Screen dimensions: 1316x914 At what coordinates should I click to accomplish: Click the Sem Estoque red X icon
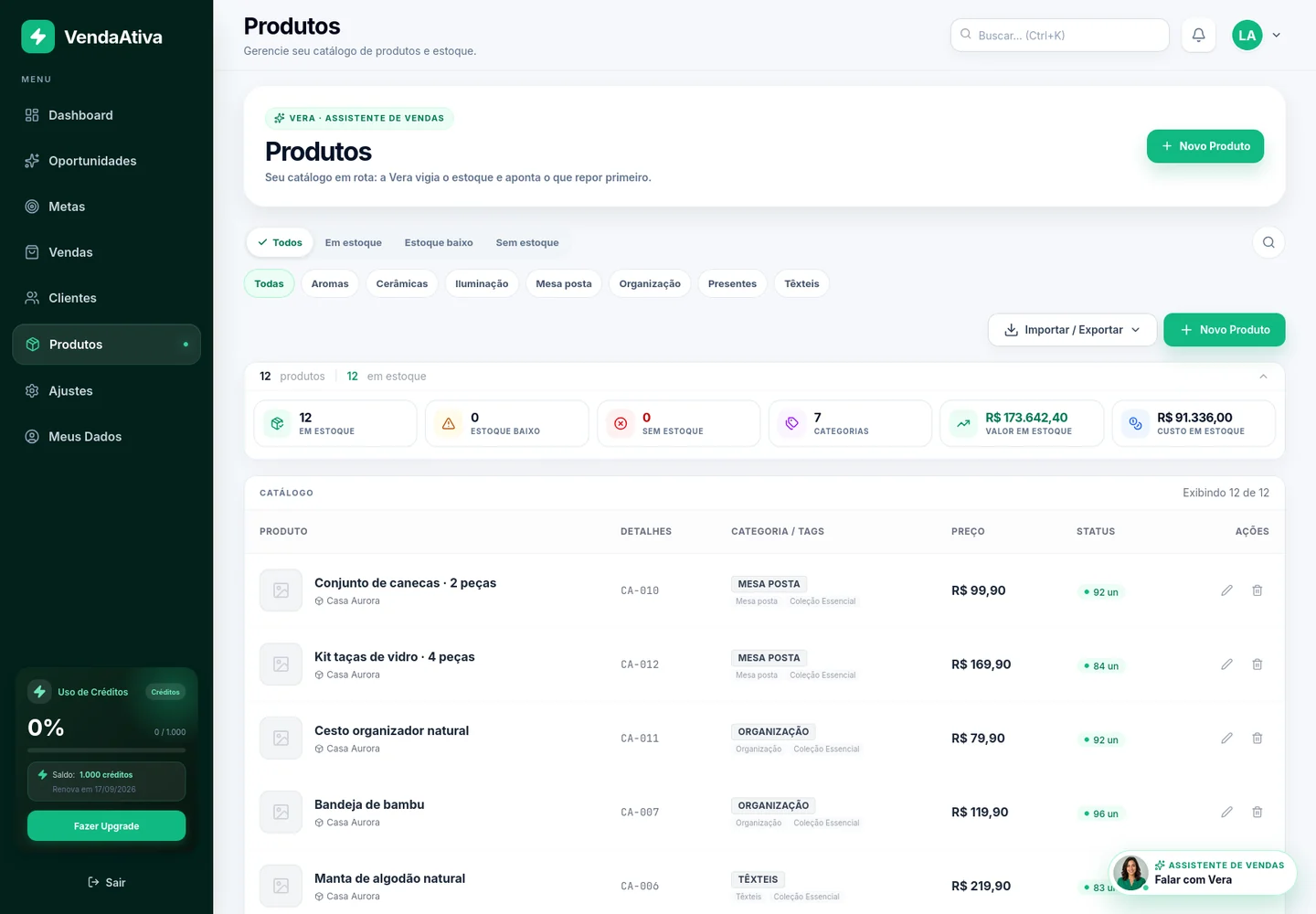[x=621, y=423]
